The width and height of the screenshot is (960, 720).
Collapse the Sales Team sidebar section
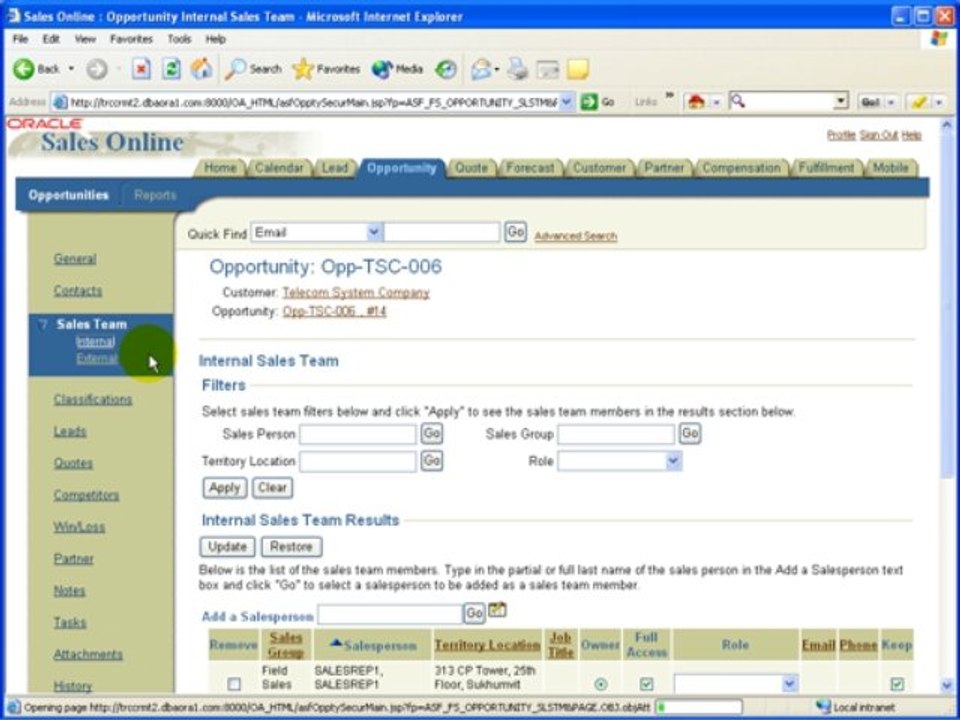[x=43, y=324]
